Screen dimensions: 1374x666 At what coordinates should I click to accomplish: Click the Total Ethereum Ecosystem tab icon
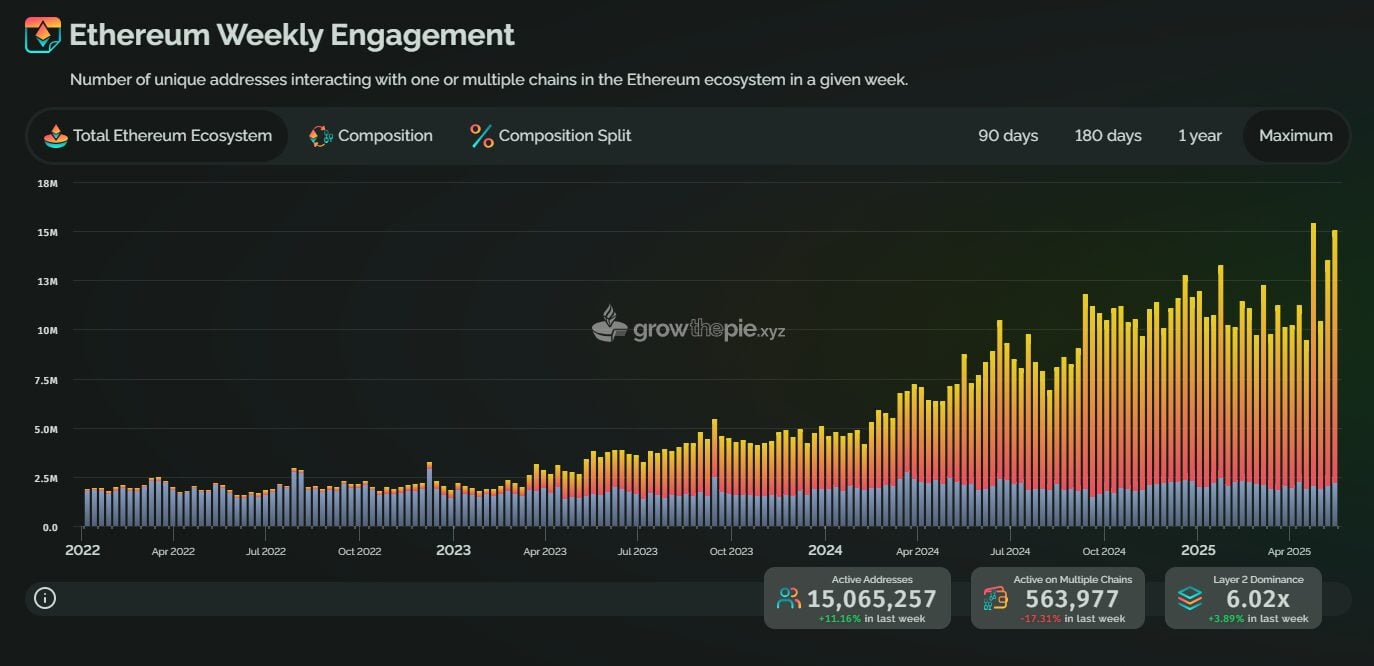(x=54, y=136)
